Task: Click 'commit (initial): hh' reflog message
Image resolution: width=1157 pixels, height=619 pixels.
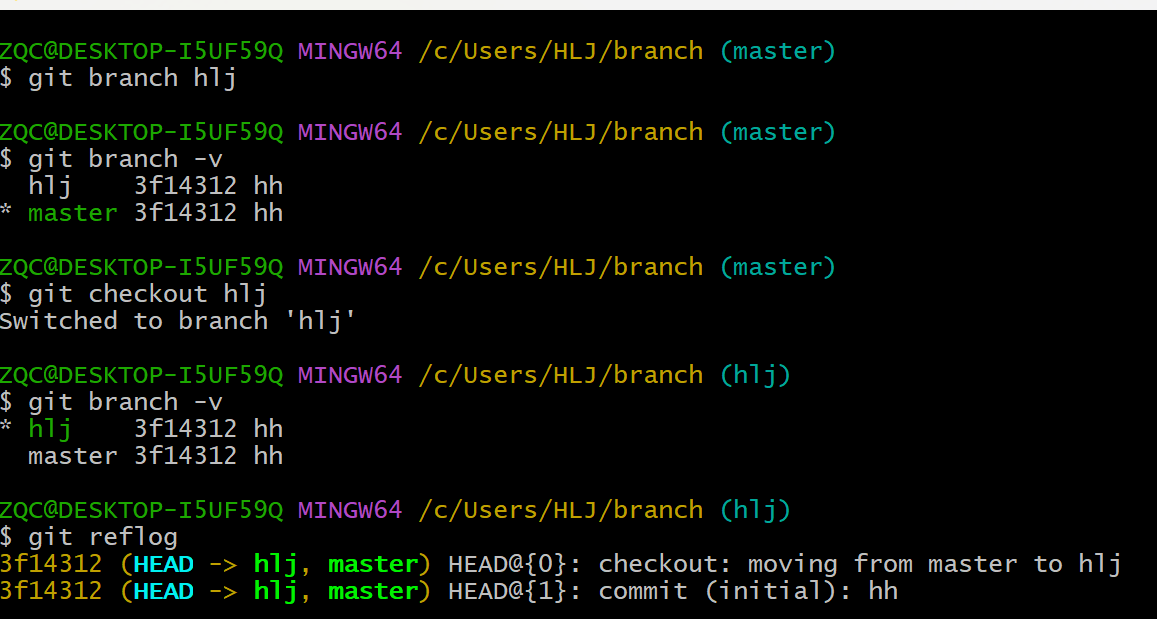Action: [748, 591]
